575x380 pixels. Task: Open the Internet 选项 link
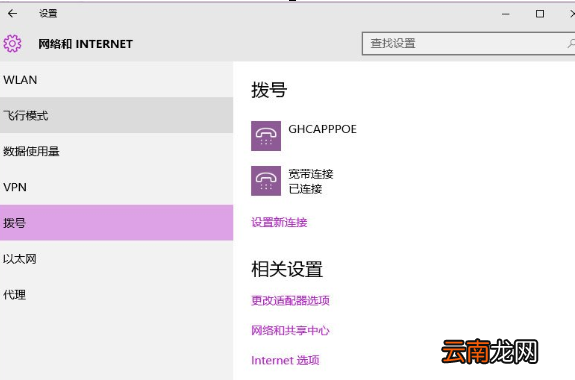tap(285, 360)
